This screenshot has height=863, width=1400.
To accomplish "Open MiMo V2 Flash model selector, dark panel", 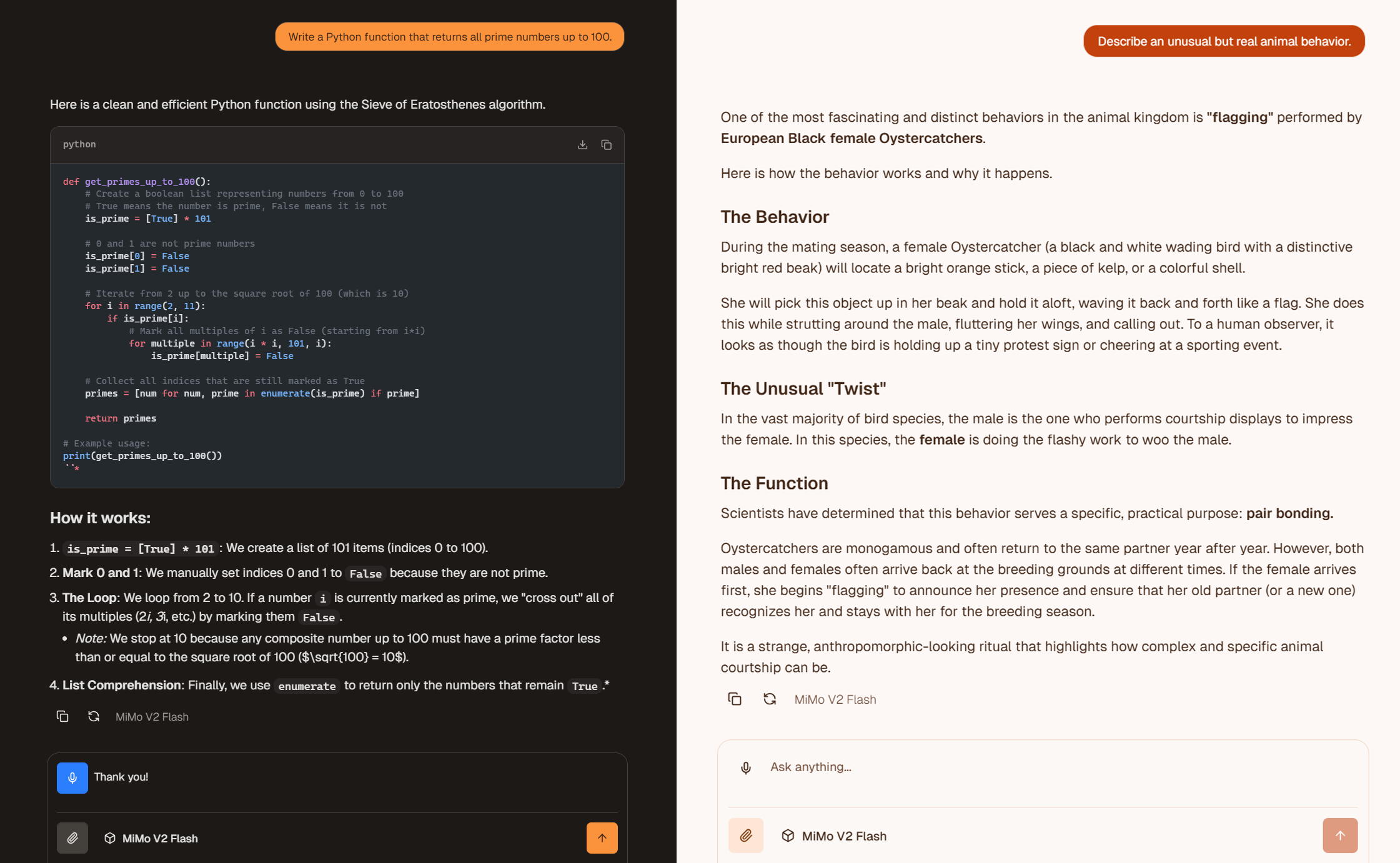I will [x=151, y=838].
